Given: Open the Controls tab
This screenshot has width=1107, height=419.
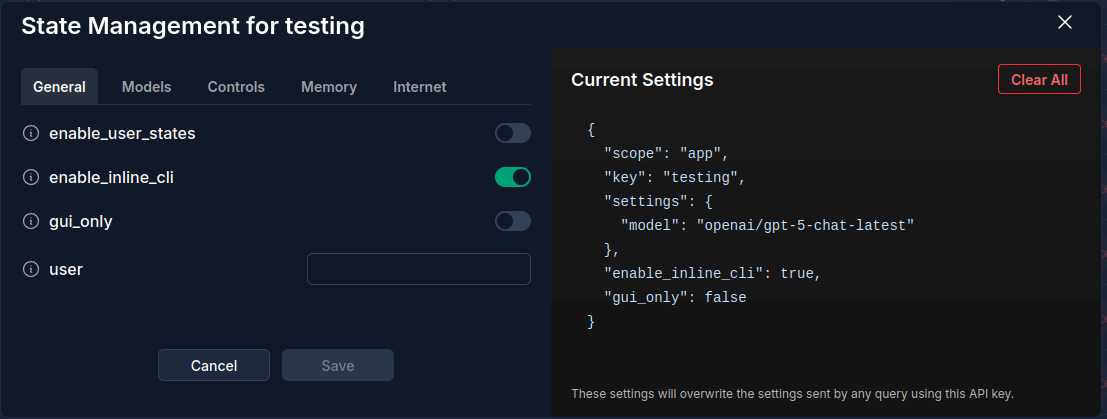Looking at the screenshot, I should coord(236,87).
